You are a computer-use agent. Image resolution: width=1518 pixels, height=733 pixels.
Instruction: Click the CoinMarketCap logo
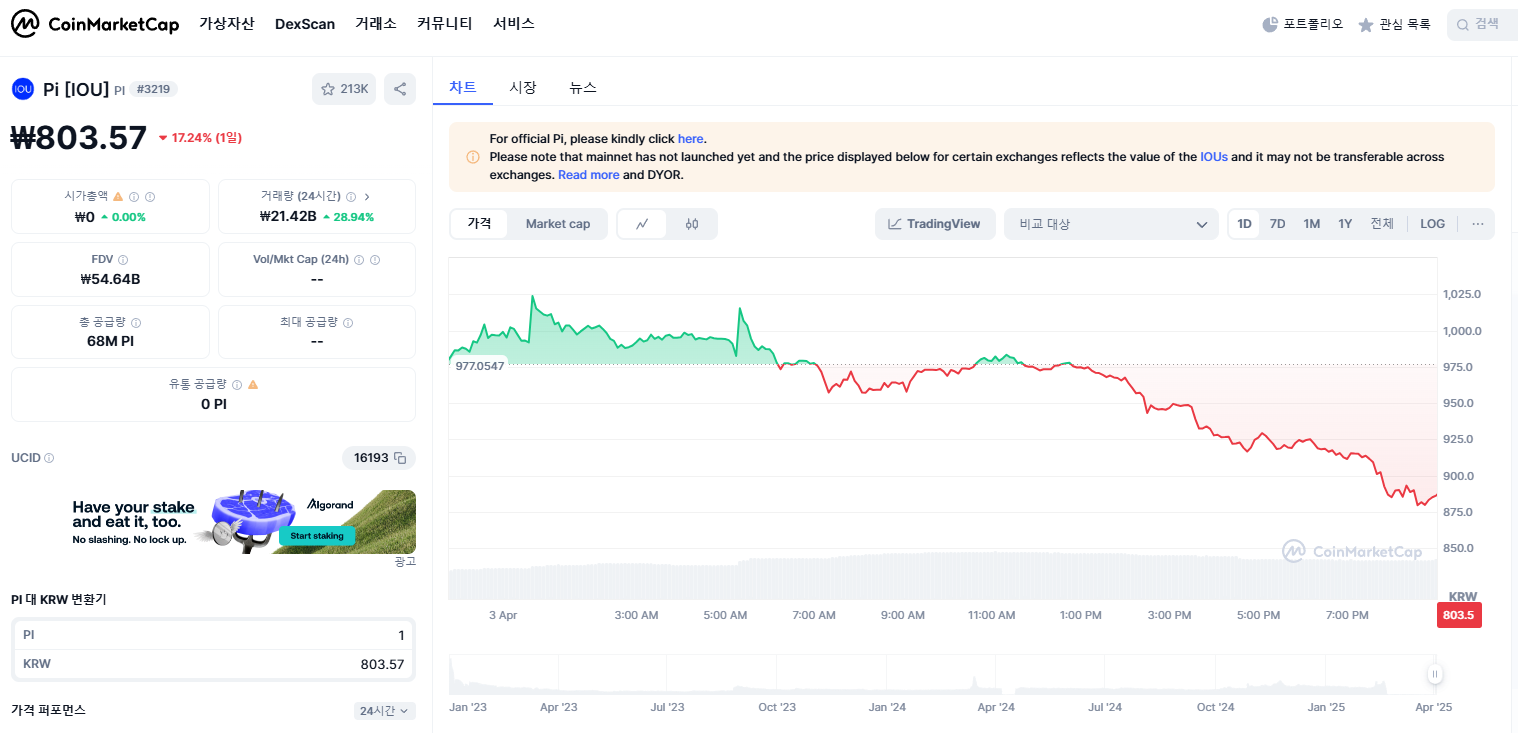pos(95,24)
